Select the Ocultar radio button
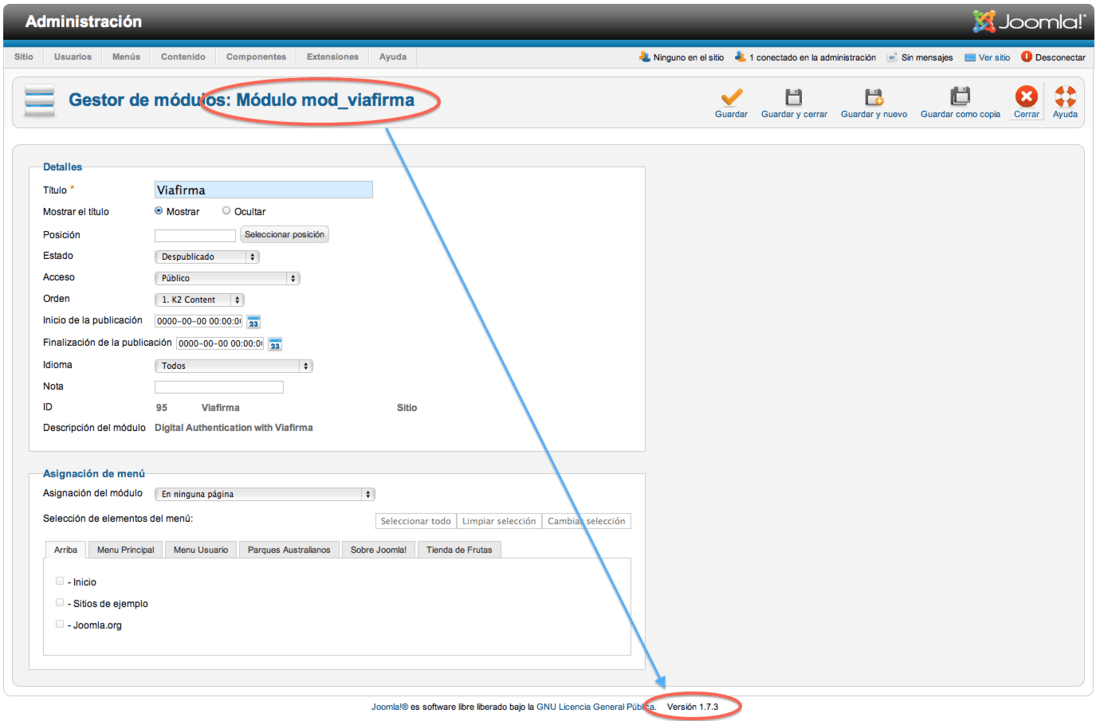The height and width of the screenshot is (721, 1100). pyautogui.click(x=226, y=210)
